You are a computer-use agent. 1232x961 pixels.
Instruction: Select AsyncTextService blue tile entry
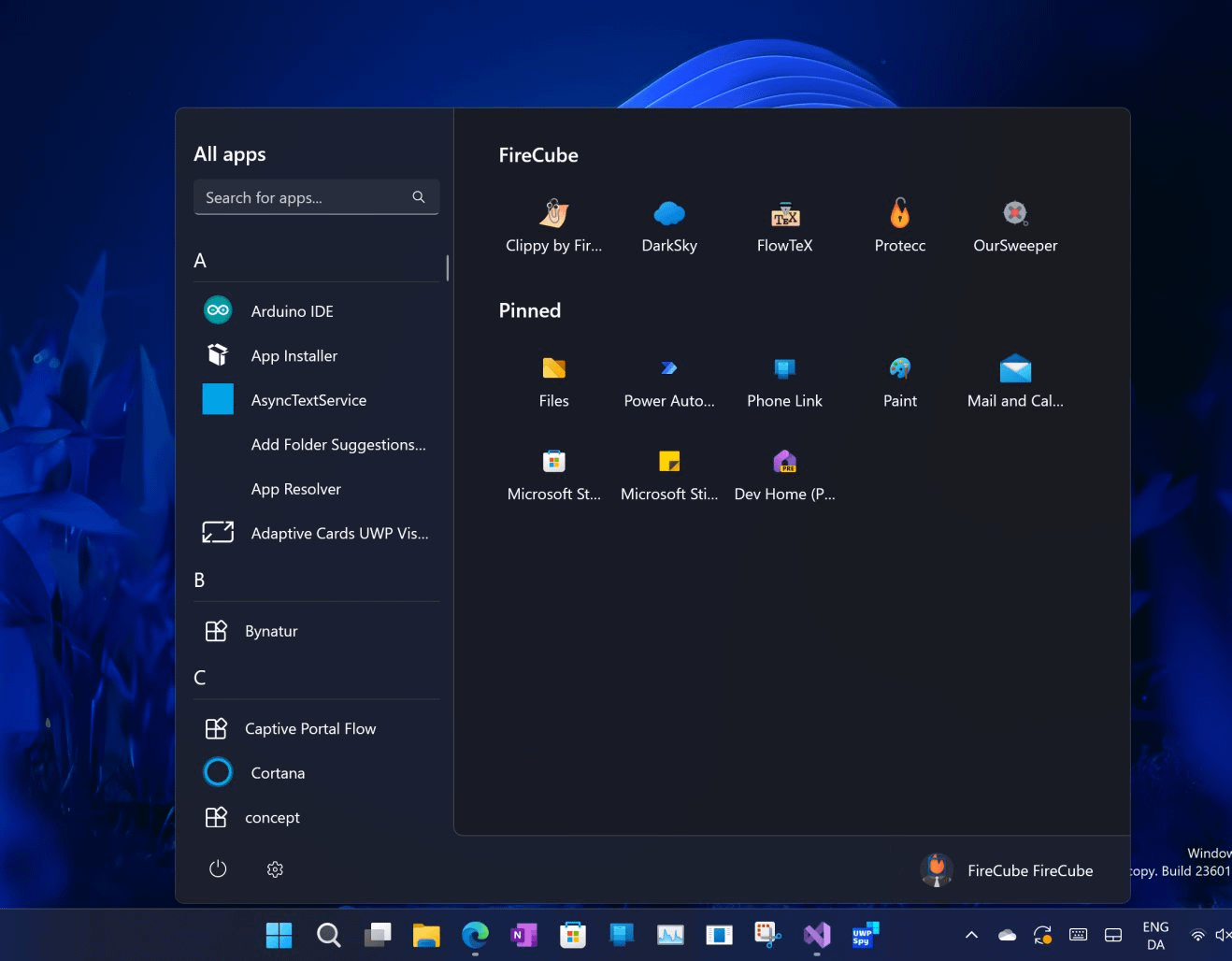(316, 400)
